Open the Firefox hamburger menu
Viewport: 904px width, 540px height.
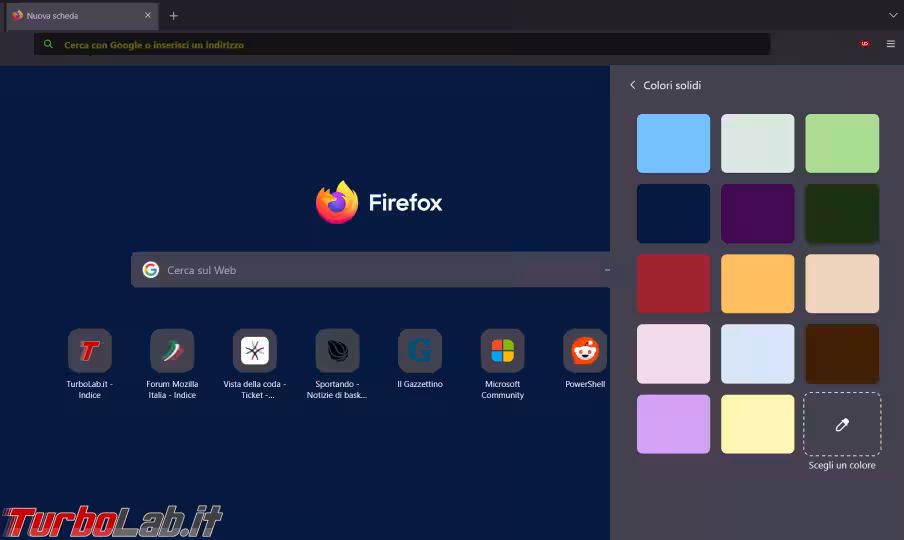tap(890, 44)
